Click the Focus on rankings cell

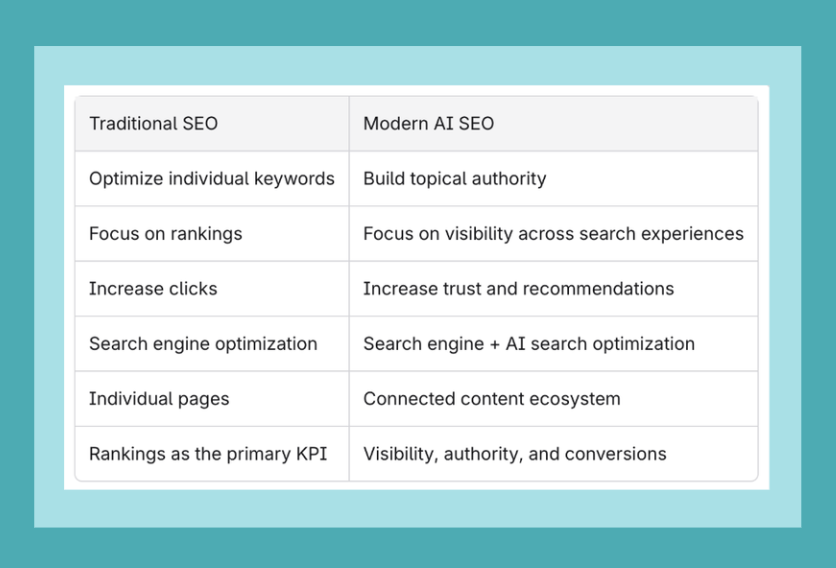(x=212, y=234)
